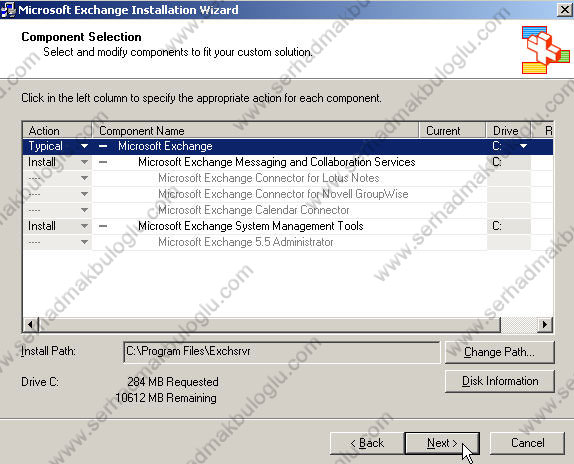Open action dropdown for Calendar Connector row
Image resolution: width=574 pixels, height=464 pixels.
coord(84,210)
